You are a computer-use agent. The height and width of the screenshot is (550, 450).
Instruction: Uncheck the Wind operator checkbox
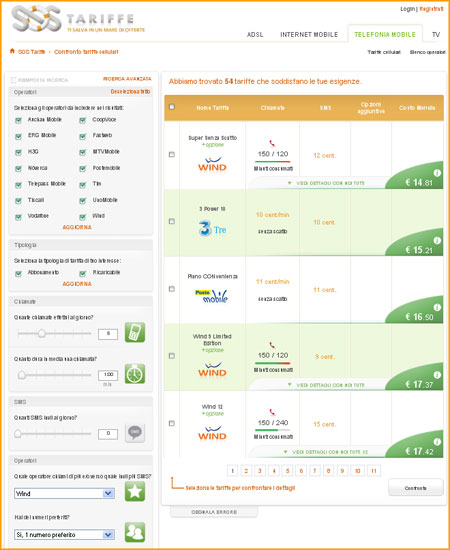pos(83,217)
